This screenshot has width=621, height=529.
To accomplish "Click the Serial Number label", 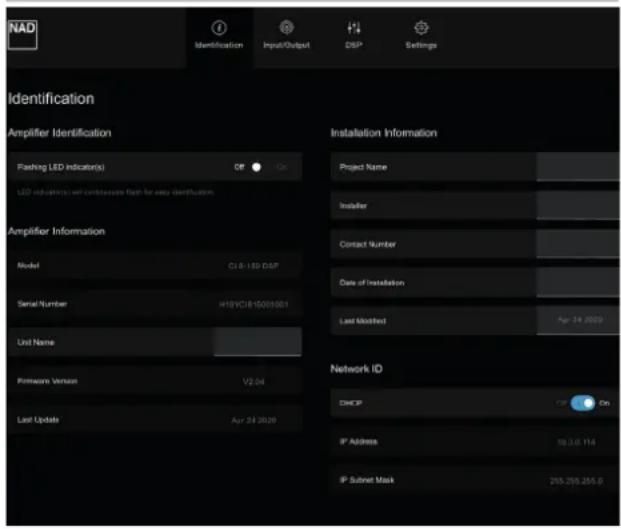I will click(x=42, y=304).
